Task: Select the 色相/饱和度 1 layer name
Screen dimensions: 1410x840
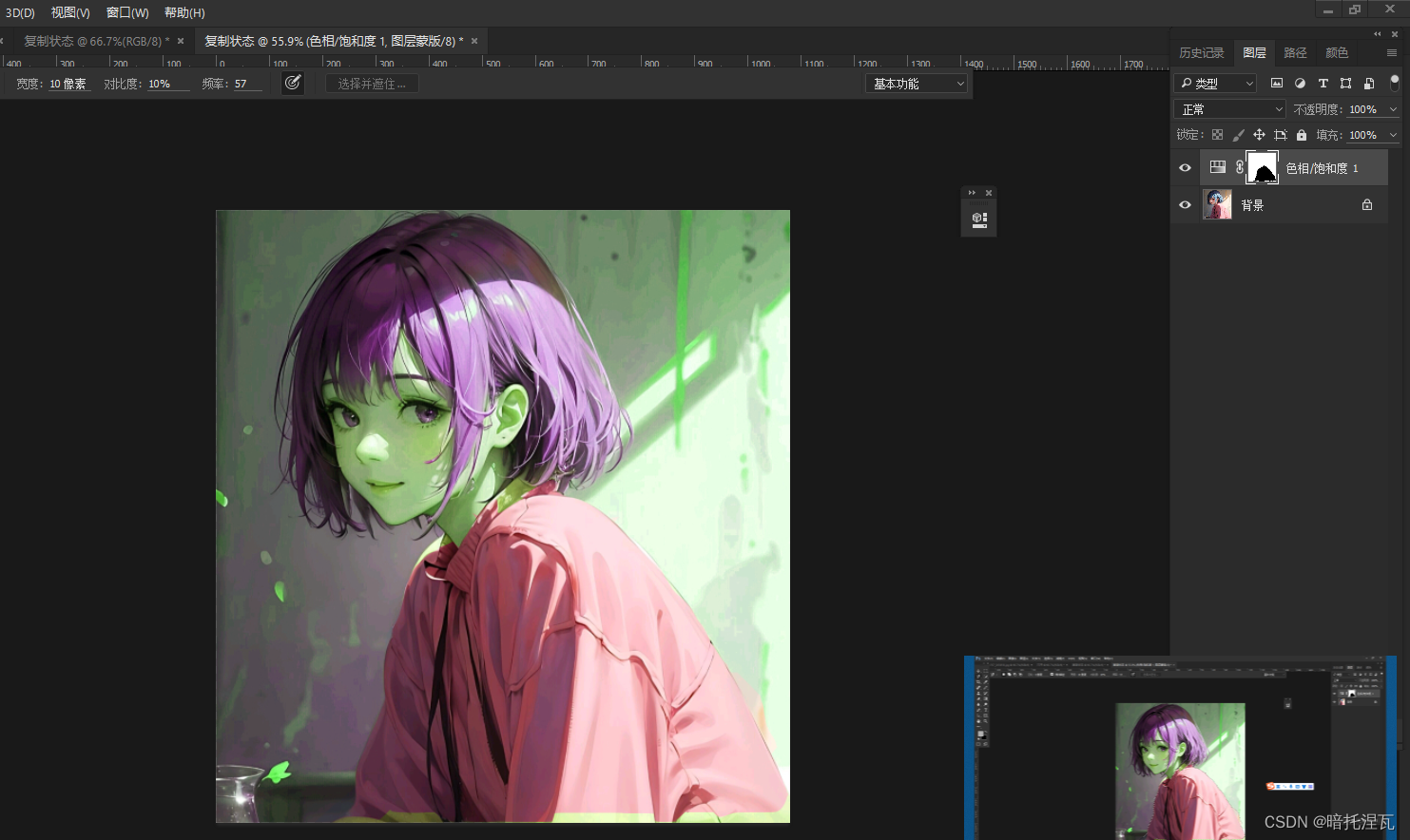Action: 1322,168
